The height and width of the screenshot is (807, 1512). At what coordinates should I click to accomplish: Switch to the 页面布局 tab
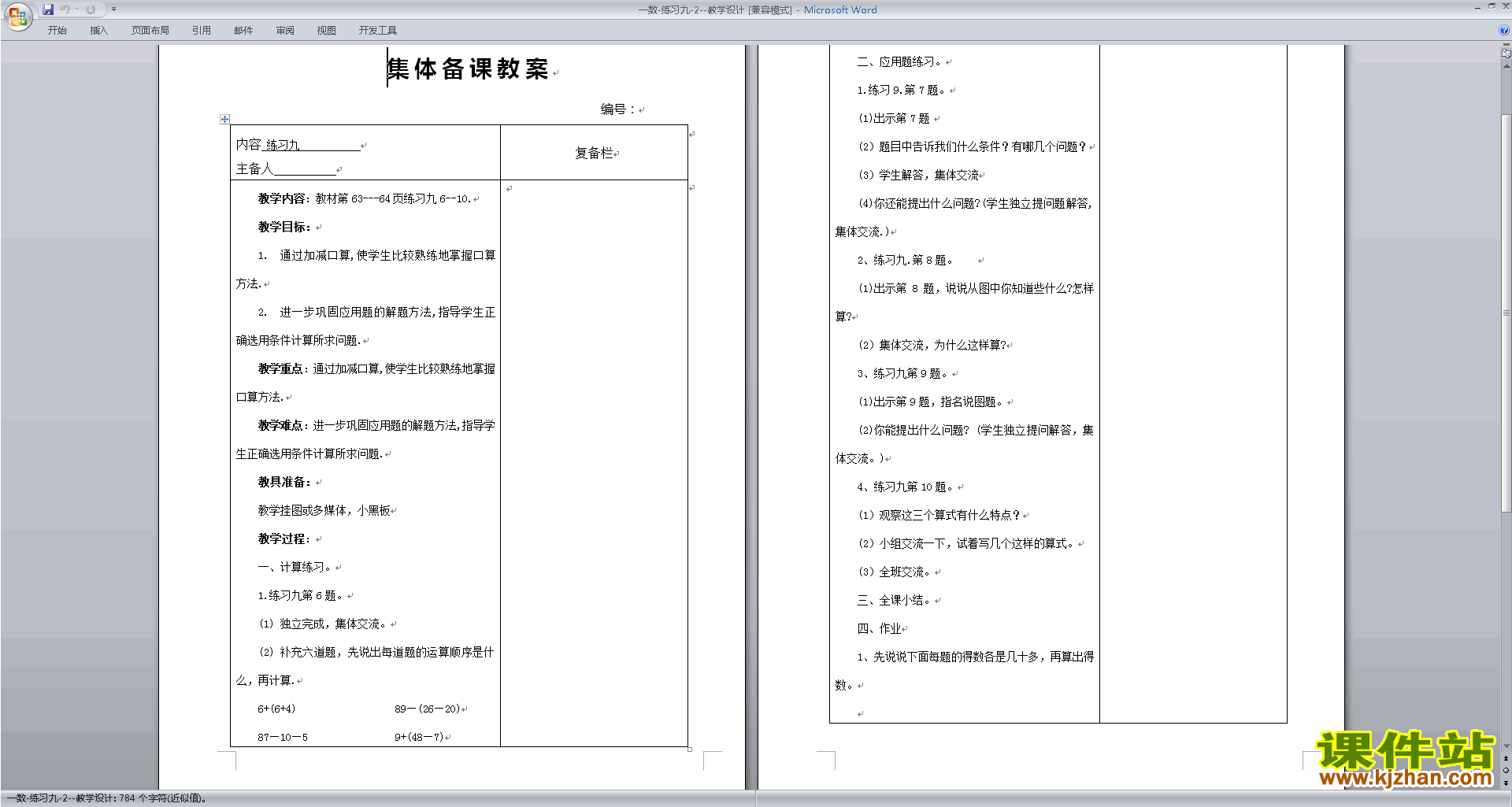(150, 31)
